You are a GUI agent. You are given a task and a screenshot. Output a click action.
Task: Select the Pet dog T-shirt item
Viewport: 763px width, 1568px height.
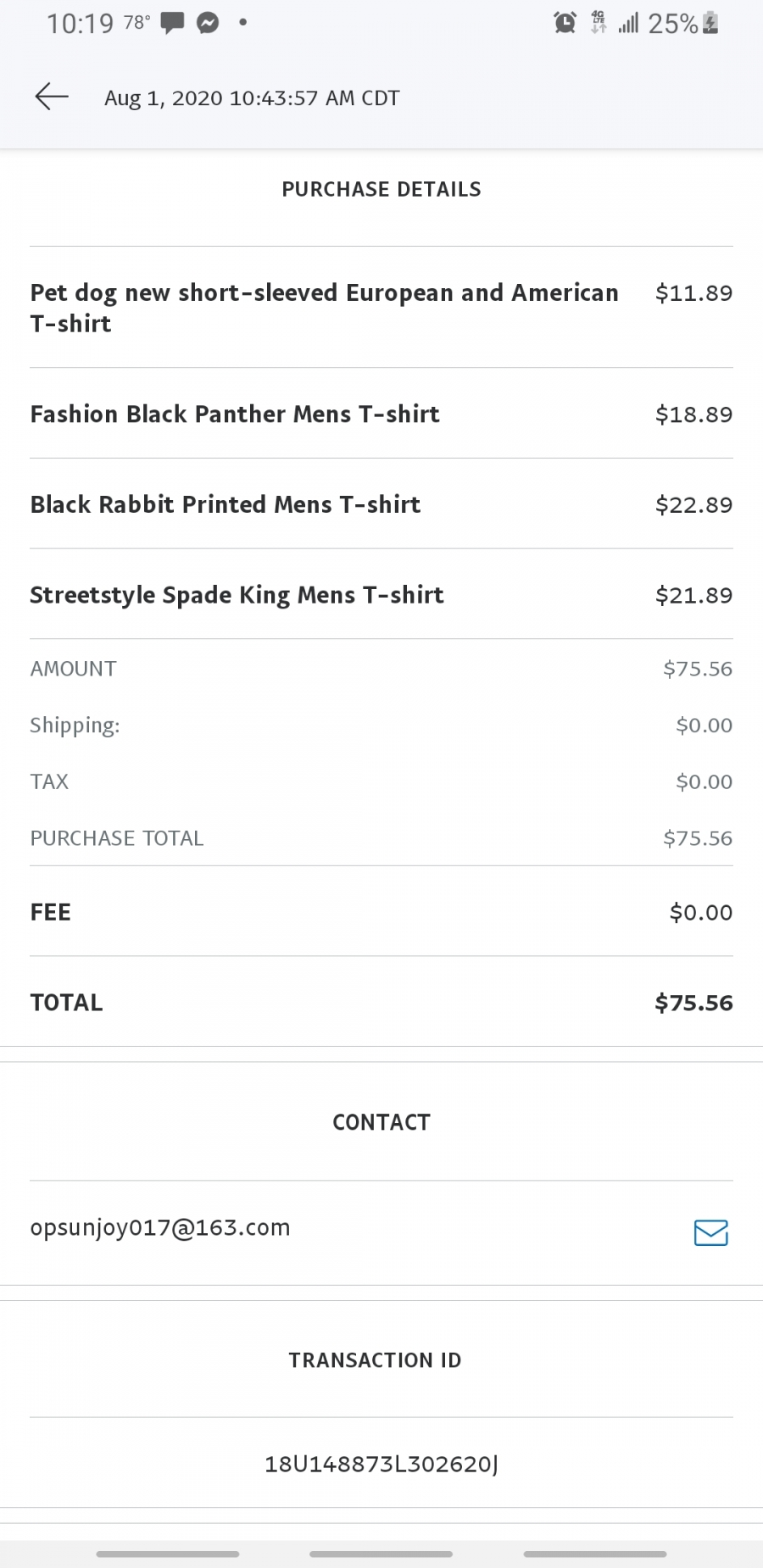tap(381, 308)
